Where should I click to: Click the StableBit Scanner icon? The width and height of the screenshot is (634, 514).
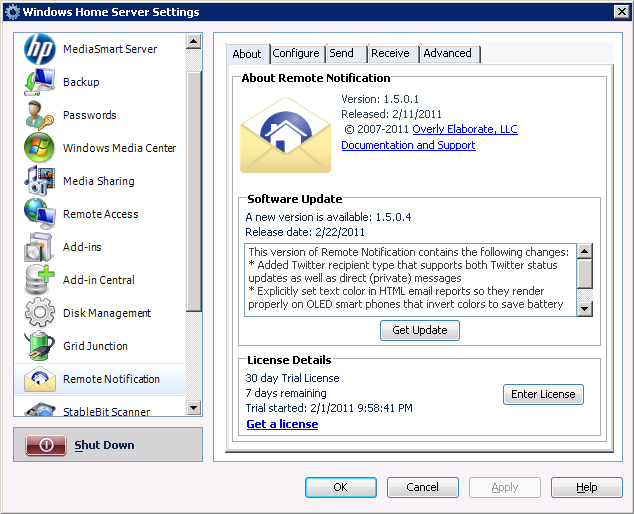pyautogui.click(x=40, y=409)
